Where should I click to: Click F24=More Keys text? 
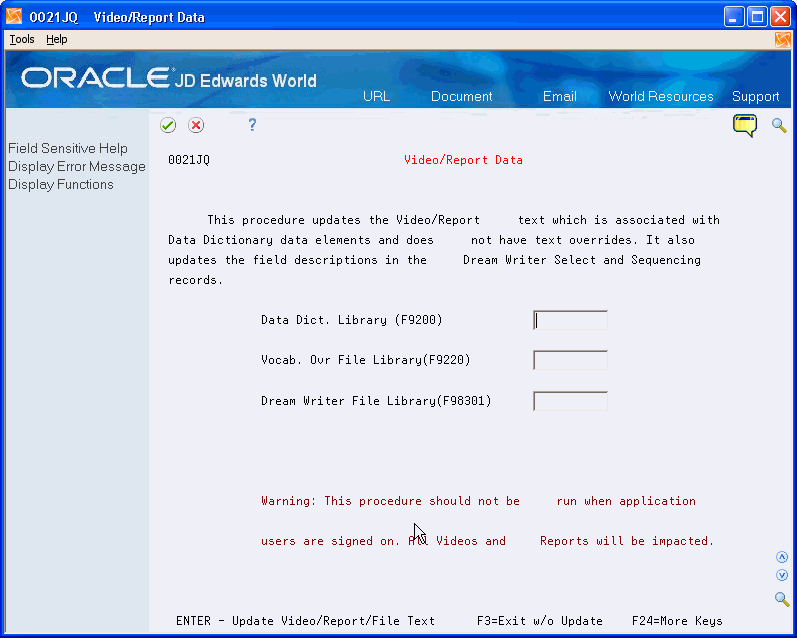point(677,621)
